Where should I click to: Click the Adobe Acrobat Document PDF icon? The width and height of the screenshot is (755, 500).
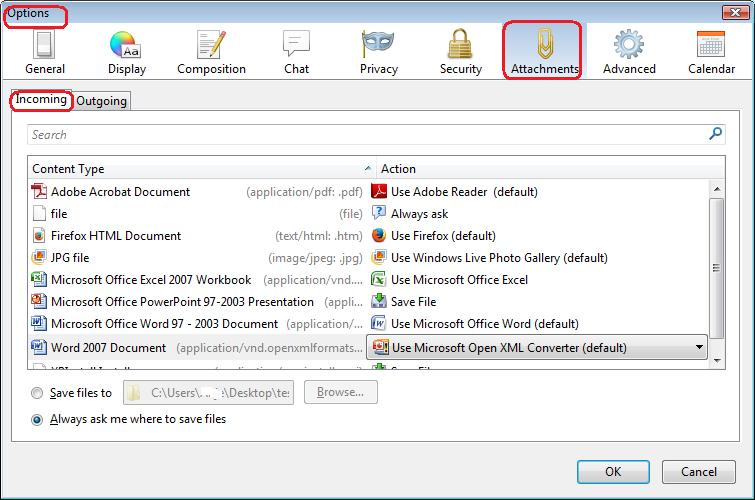coord(39,191)
